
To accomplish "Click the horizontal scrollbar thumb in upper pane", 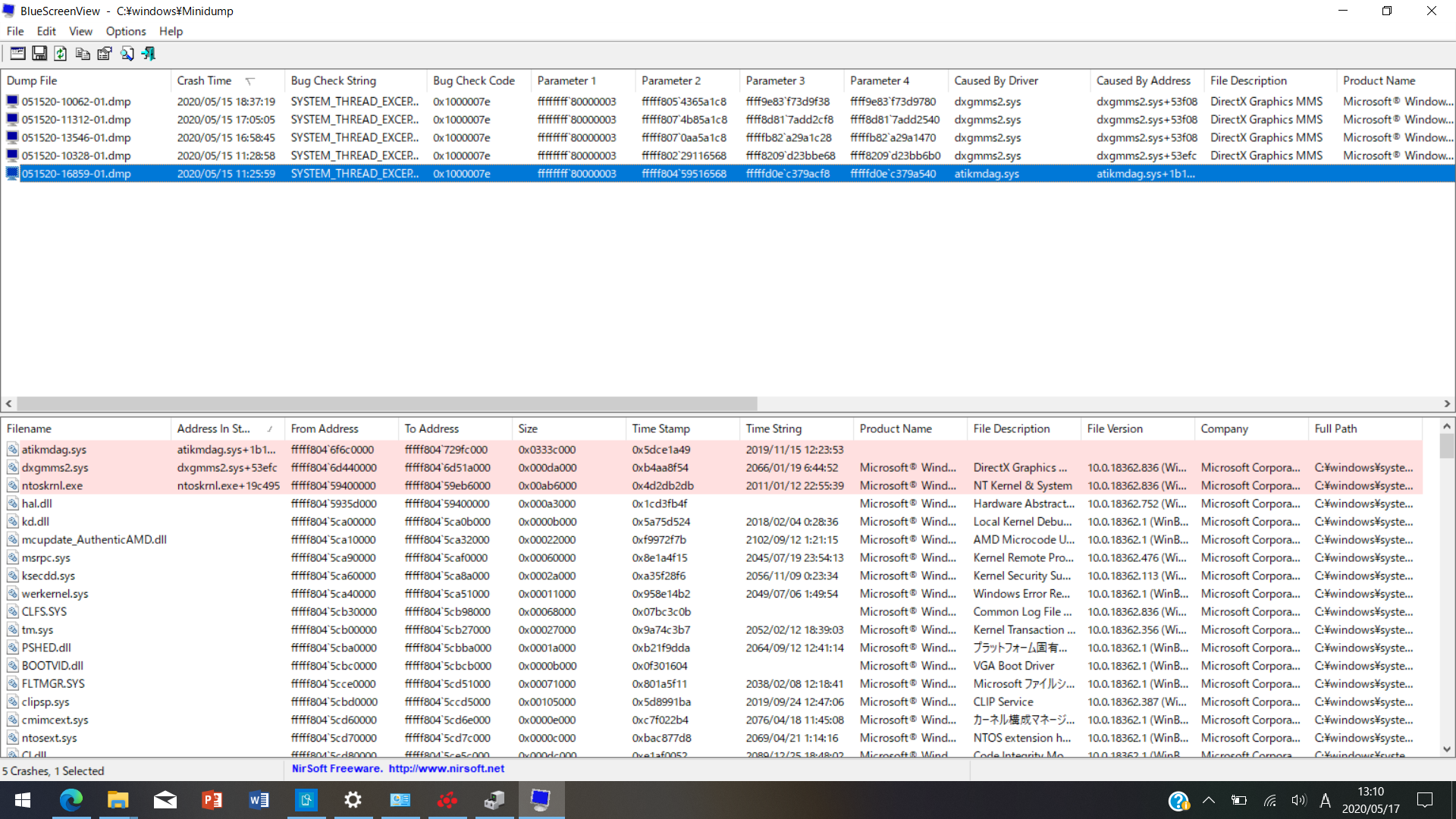I will (x=387, y=404).
